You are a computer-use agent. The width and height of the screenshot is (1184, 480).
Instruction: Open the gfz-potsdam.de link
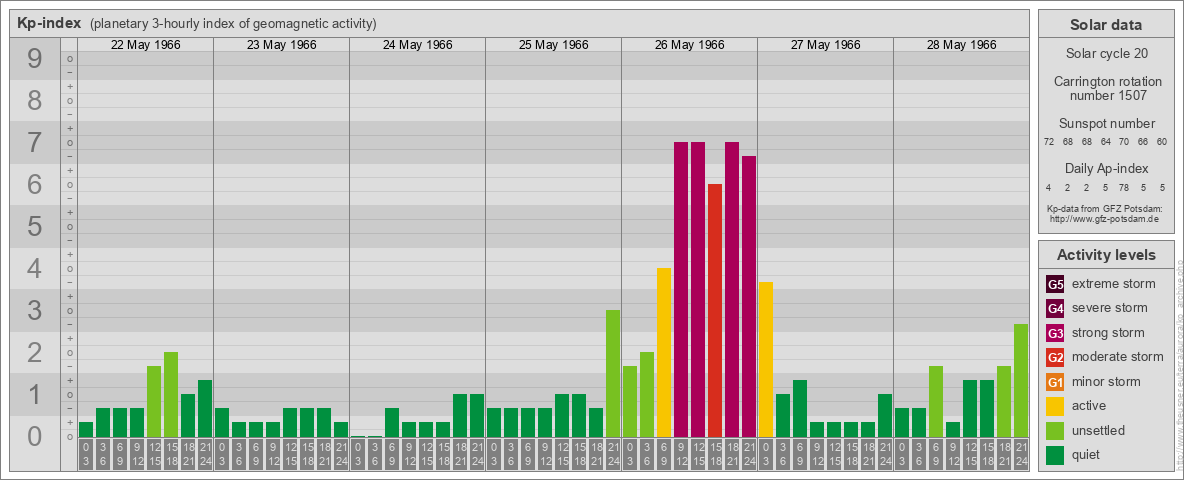coord(1104,219)
